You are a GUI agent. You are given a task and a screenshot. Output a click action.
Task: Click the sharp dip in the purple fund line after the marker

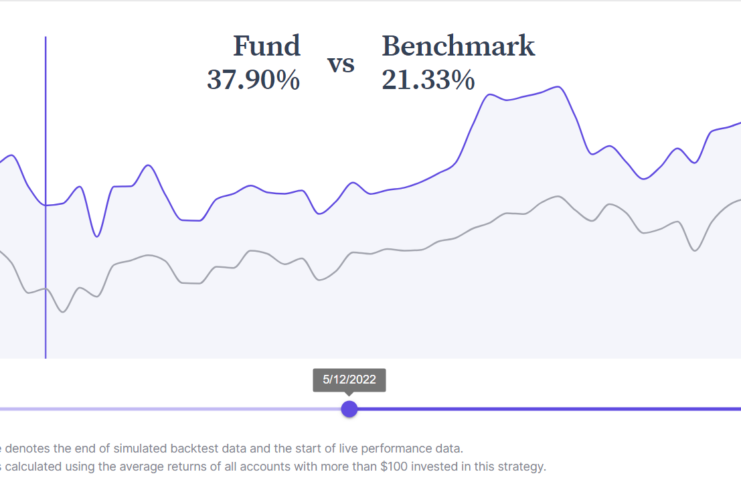[97, 236]
